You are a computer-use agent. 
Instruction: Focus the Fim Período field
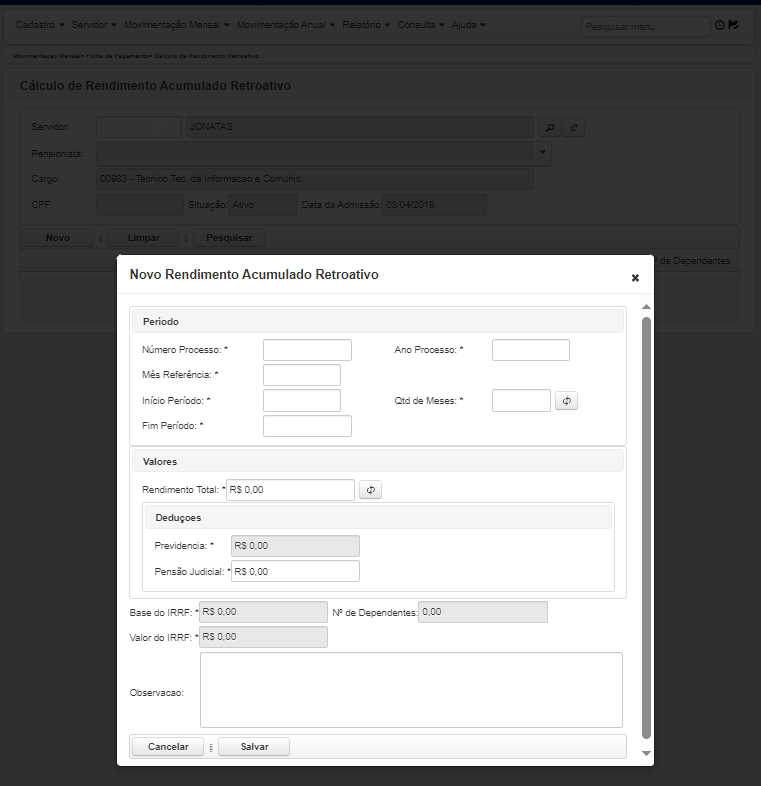tap(307, 426)
